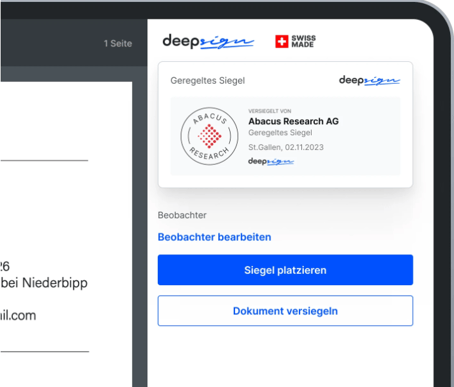Click the Swiss Made flag badge
The width and height of the screenshot is (454, 387).
click(x=282, y=42)
